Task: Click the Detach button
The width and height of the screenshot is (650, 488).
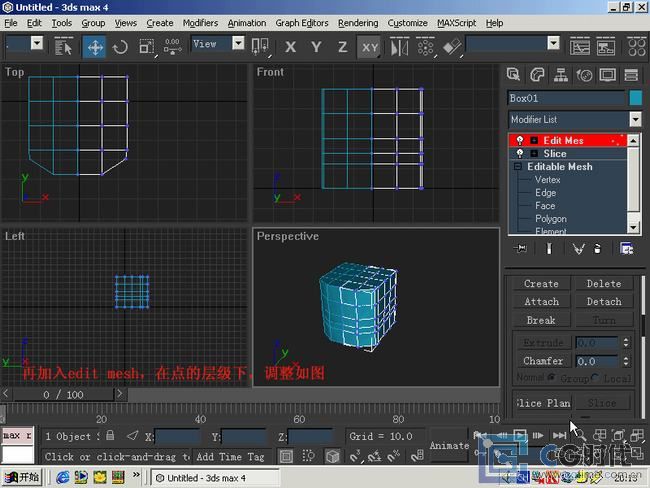Action: pos(604,302)
